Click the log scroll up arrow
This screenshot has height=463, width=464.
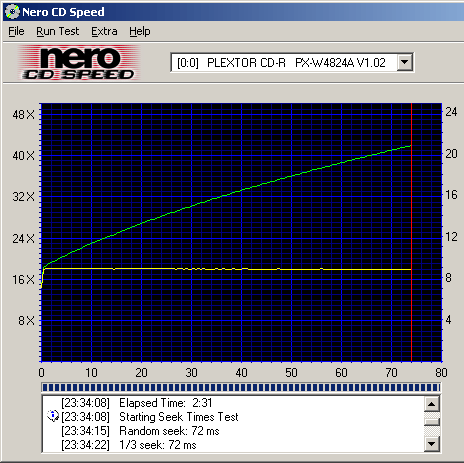pyautogui.click(x=432, y=405)
